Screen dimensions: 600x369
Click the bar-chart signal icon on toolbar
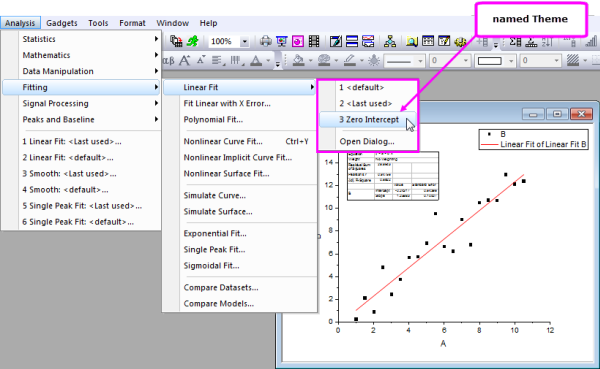click(x=591, y=41)
